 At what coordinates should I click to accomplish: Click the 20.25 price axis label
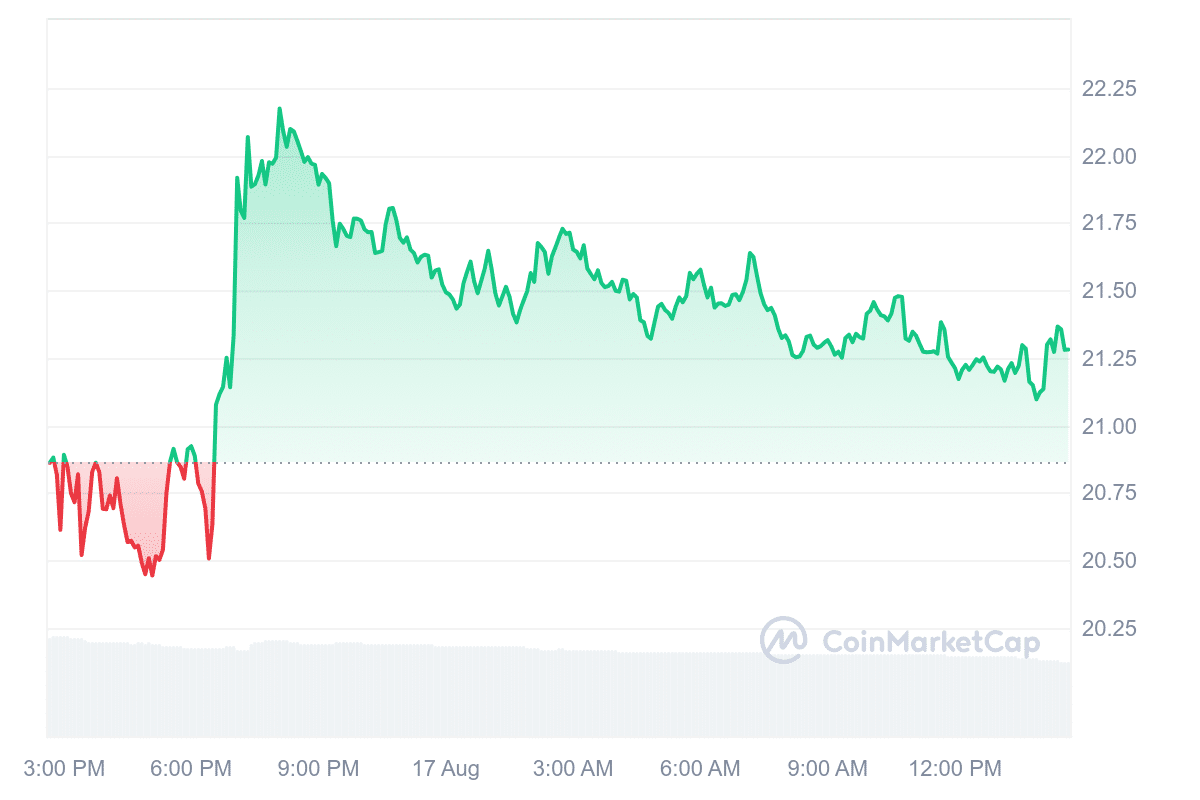click(1109, 628)
